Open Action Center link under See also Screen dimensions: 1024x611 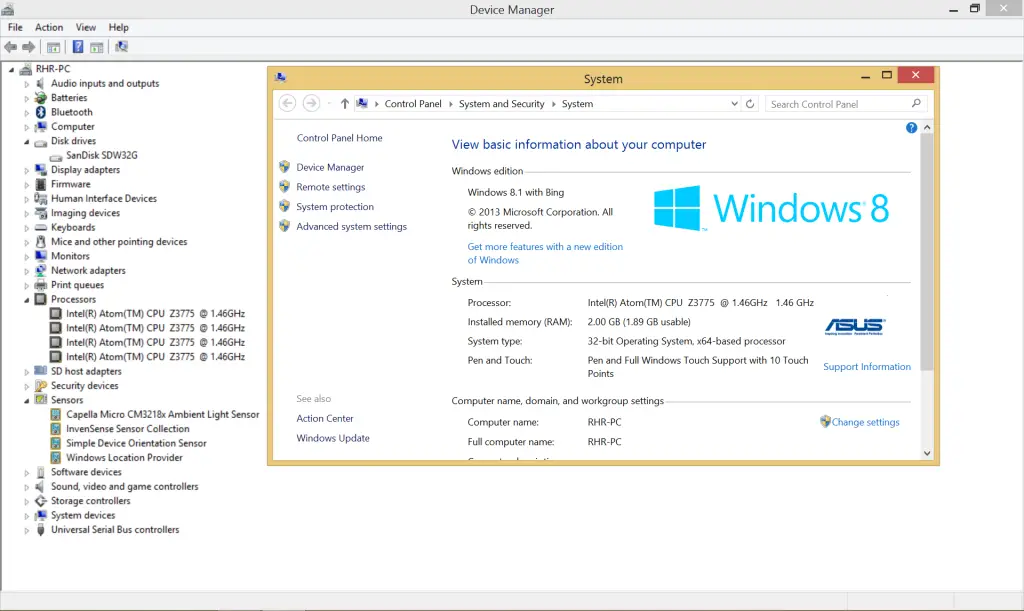325,418
